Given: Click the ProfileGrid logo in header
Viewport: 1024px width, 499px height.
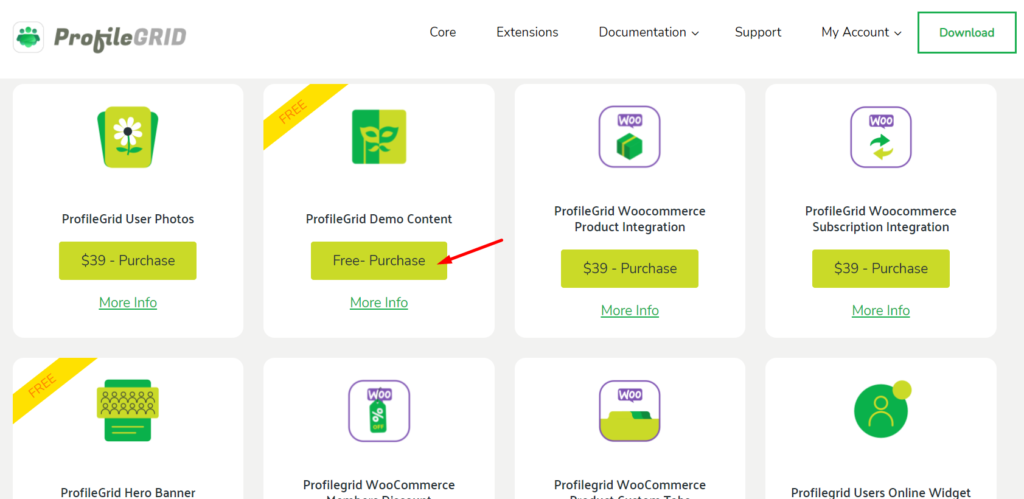Looking at the screenshot, I should click(x=100, y=37).
